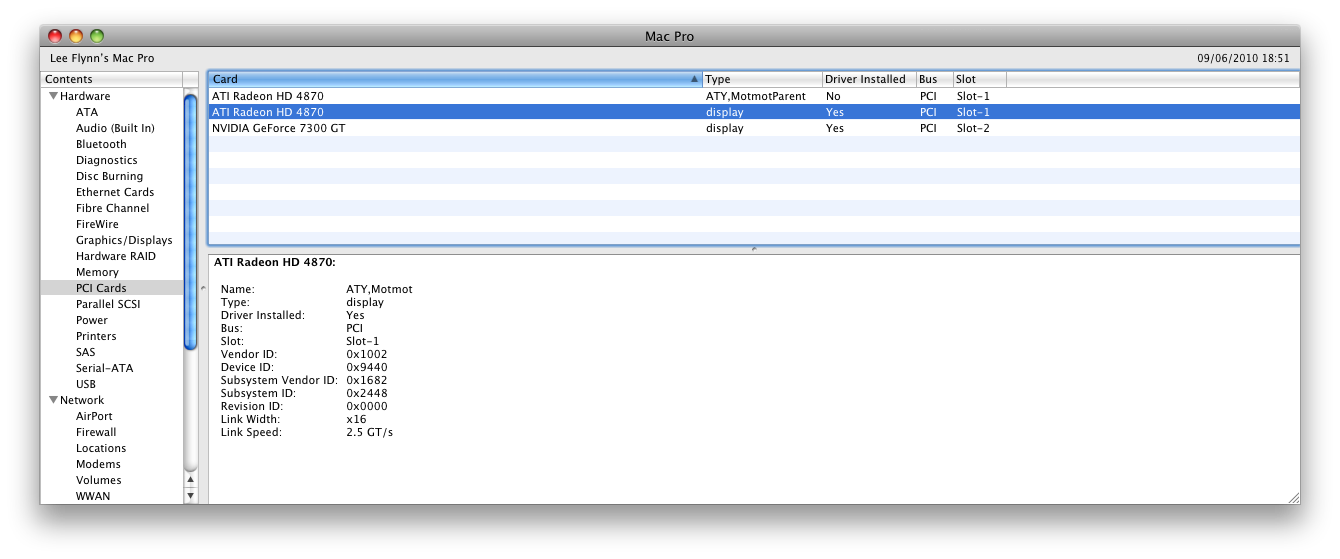Sort by Slot column header
1340x559 pixels.
979,79
